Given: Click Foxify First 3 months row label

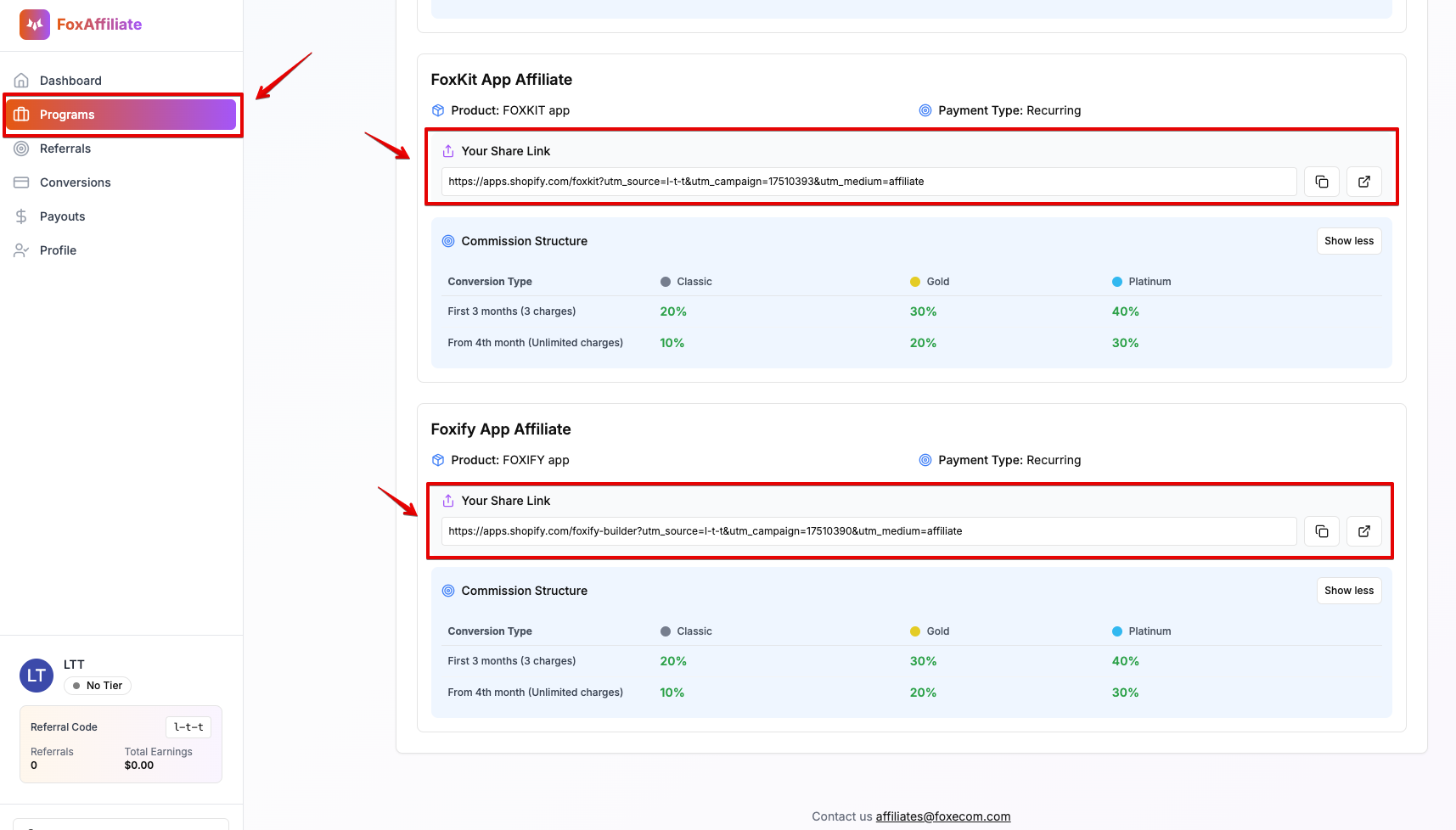Looking at the screenshot, I should [512, 661].
